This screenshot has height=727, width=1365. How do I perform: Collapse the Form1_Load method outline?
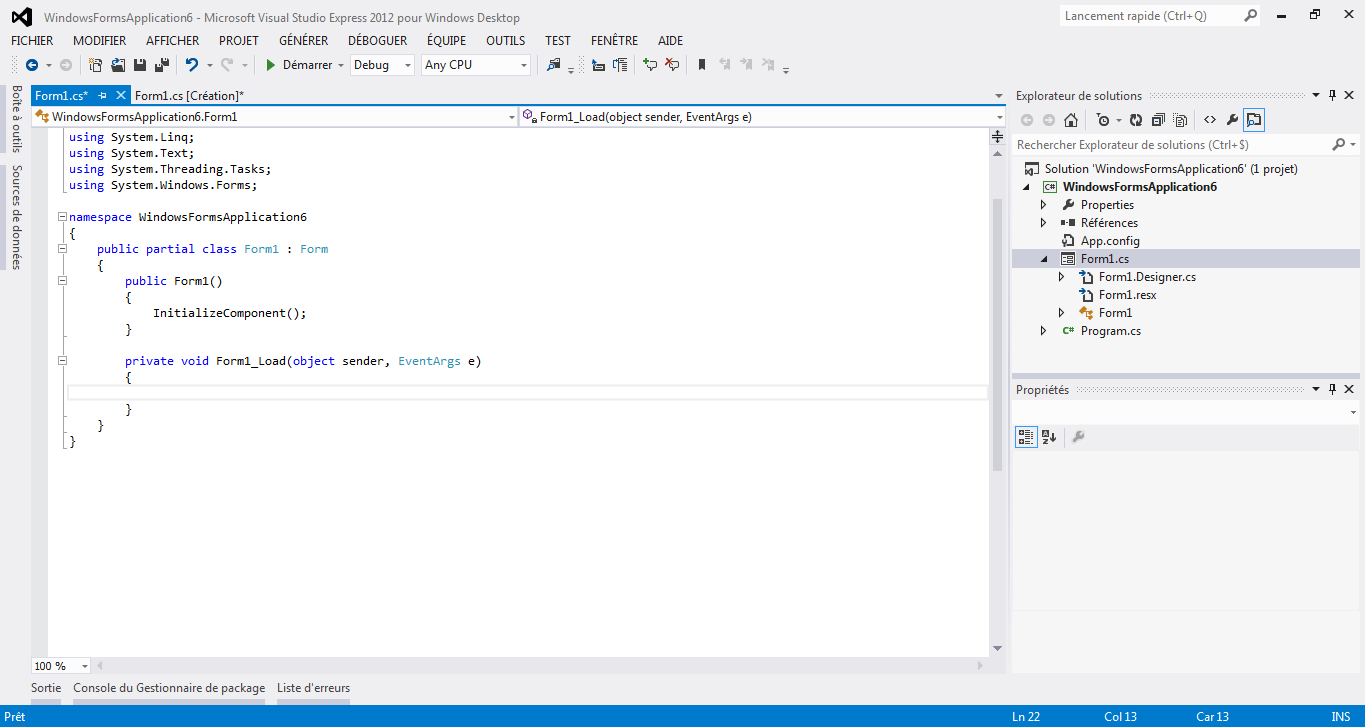tap(62, 361)
